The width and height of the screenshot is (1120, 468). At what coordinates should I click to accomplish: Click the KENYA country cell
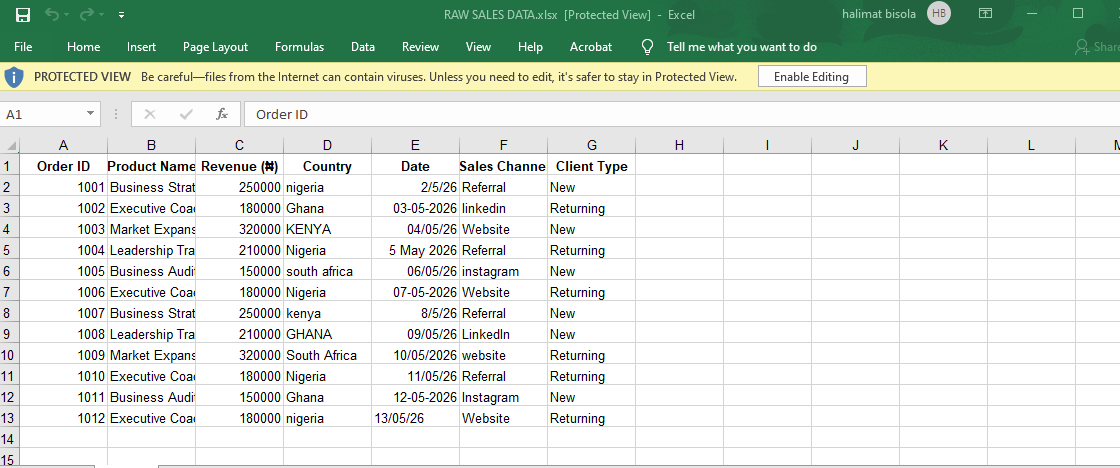pyautogui.click(x=327, y=229)
